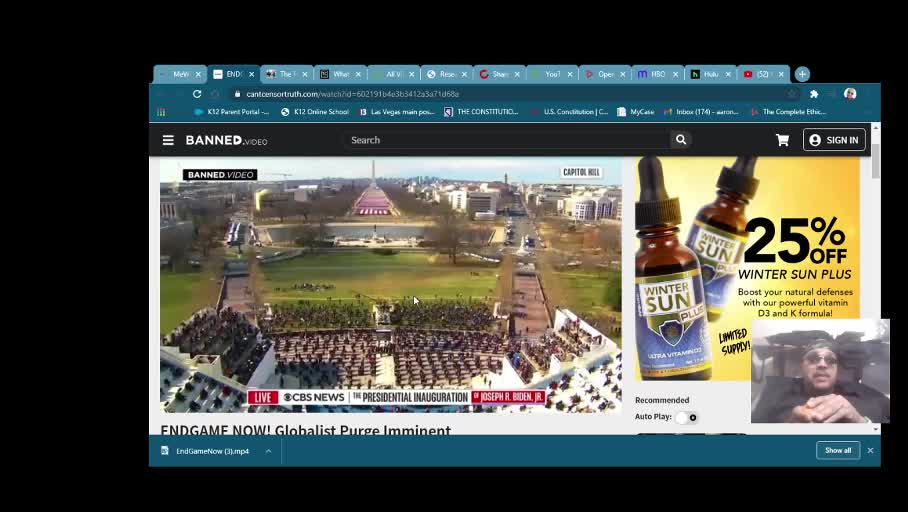Close the YouTube (52) tab
908x512 pixels.
781,74
